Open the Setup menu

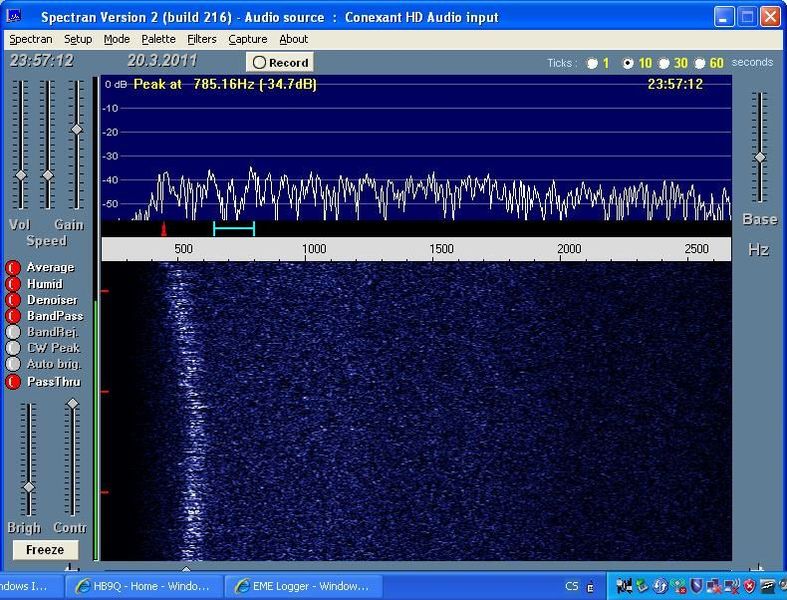click(78, 39)
